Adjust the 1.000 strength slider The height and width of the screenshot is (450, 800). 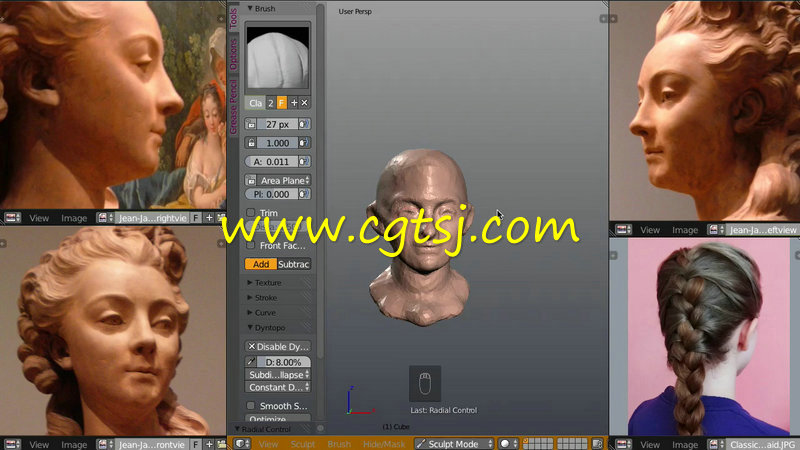(278, 143)
